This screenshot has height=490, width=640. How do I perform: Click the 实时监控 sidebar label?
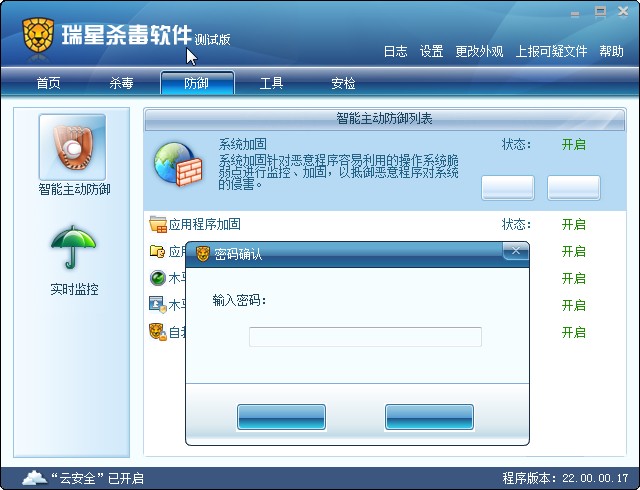click(74, 290)
